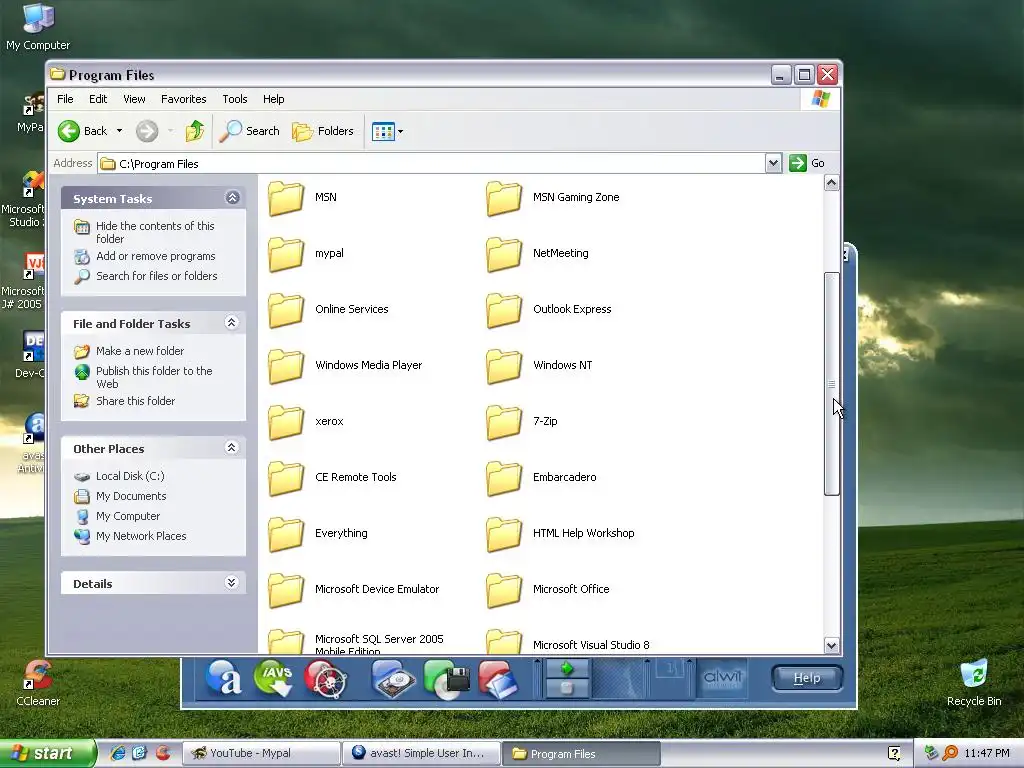1024x768 pixels.
Task: Click the scrollbar up arrow
Action: click(x=831, y=183)
